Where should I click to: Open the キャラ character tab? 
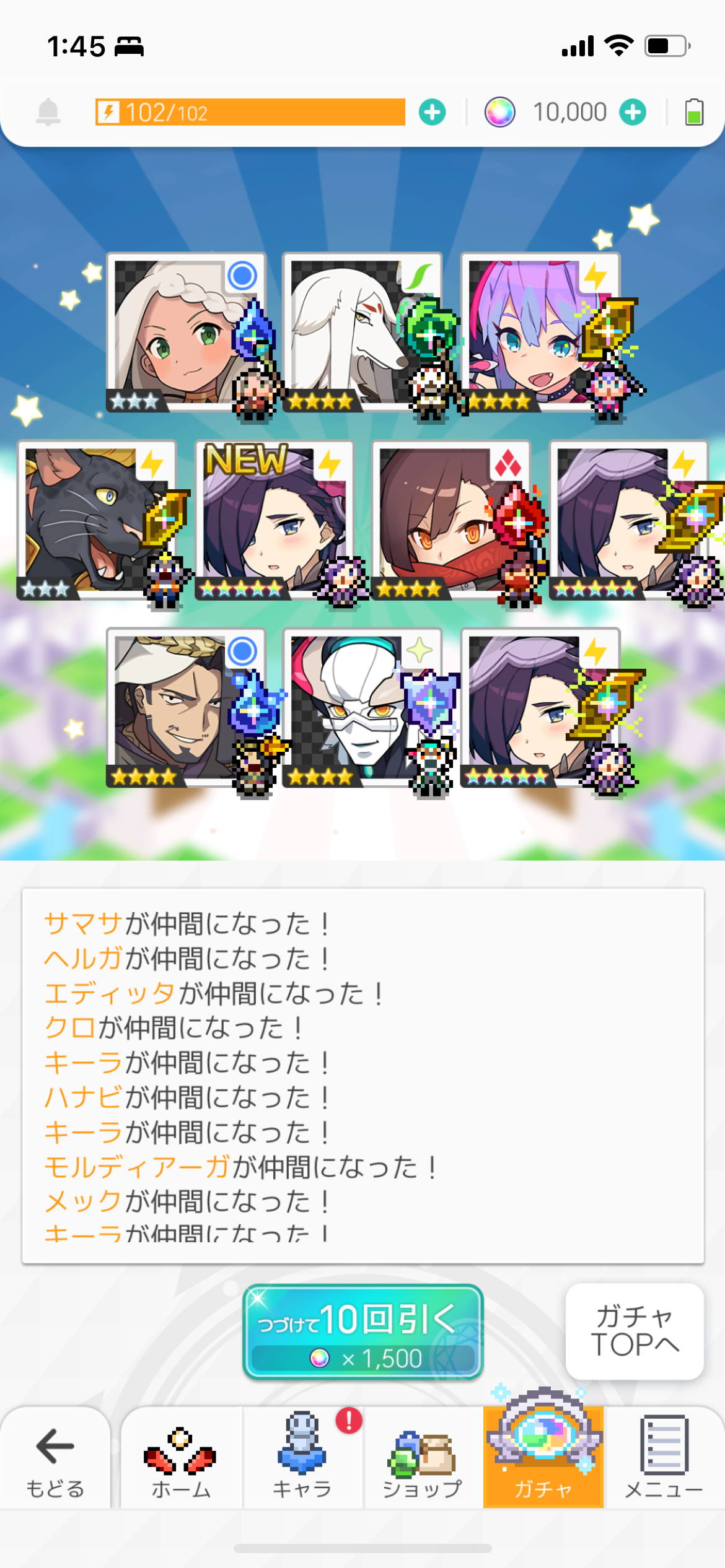[x=302, y=1457]
